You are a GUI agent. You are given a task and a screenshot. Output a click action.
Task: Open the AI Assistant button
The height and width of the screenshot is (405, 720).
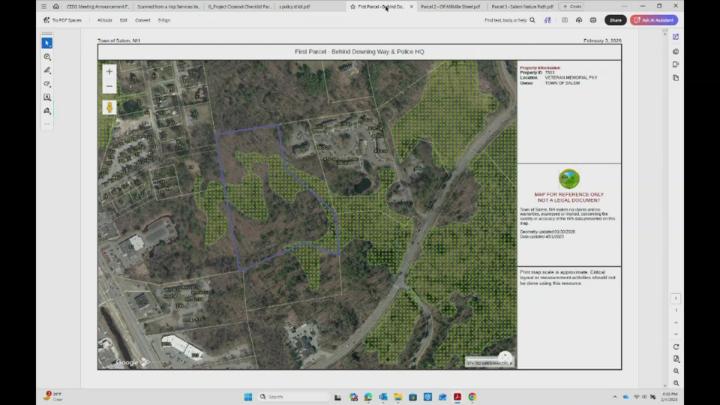pyautogui.click(x=654, y=20)
